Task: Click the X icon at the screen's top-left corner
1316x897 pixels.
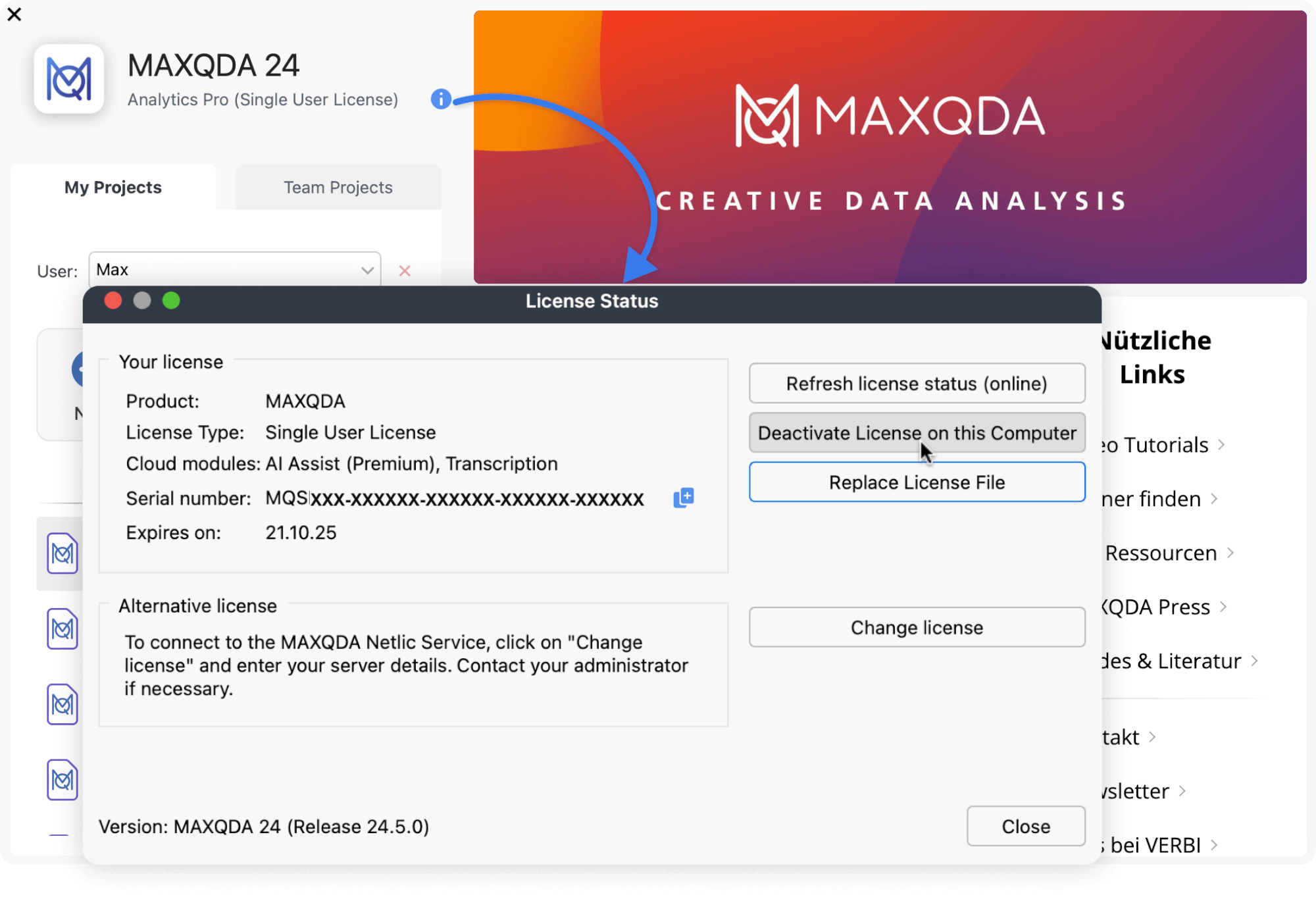Action: [14, 14]
